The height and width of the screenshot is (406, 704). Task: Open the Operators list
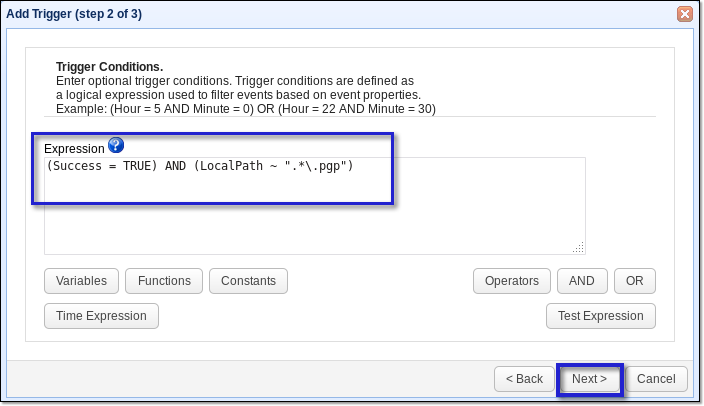(511, 281)
